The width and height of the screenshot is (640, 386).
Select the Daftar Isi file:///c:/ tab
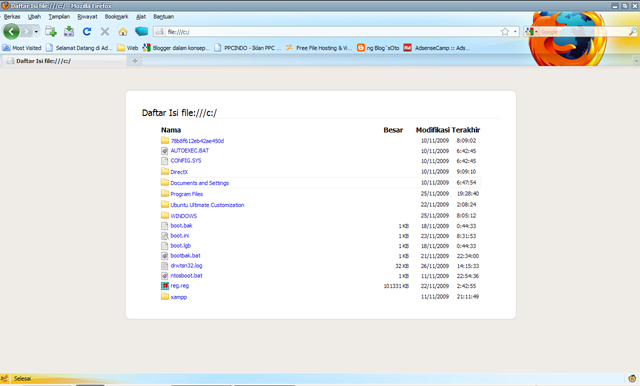64,61
